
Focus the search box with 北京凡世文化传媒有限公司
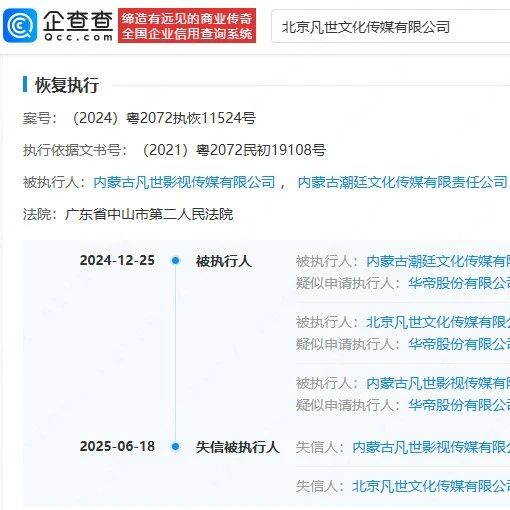391,27
